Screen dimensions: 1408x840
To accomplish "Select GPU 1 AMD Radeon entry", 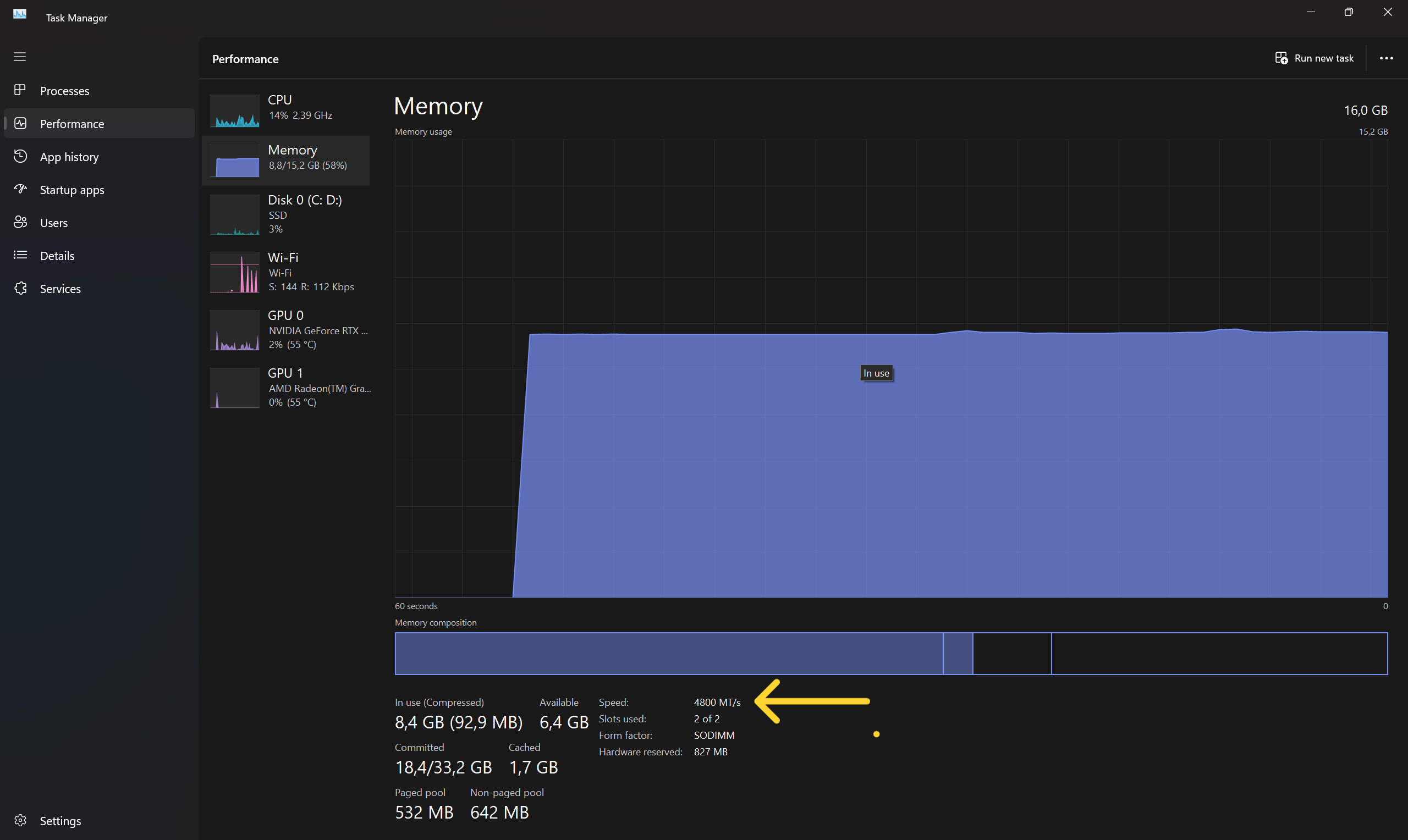I will [286, 387].
